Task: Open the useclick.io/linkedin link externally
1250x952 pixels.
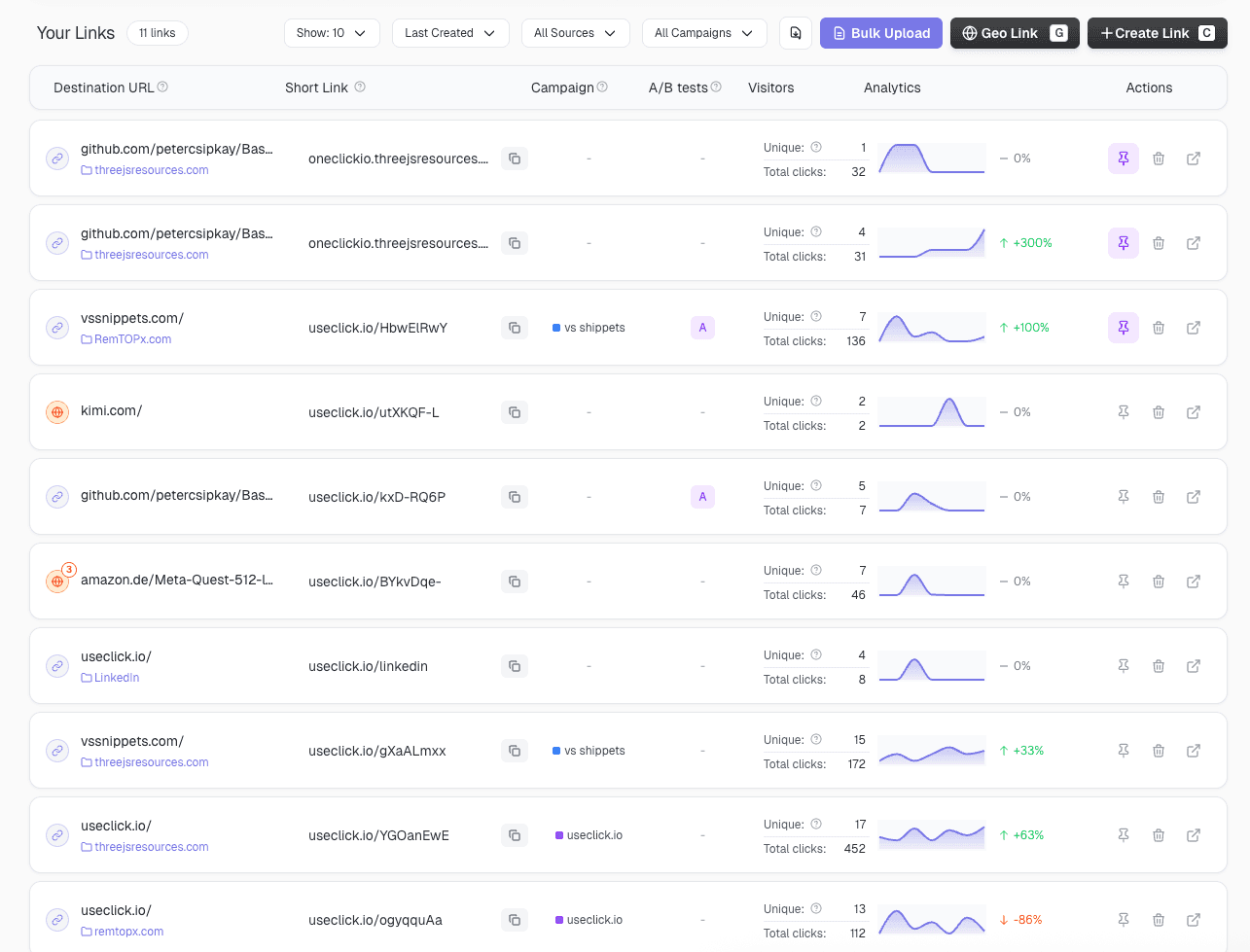Action: point(1194,666)
